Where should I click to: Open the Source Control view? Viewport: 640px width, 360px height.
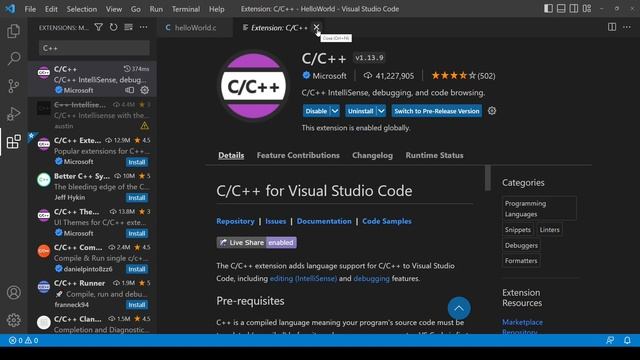[x=13, y=86]
